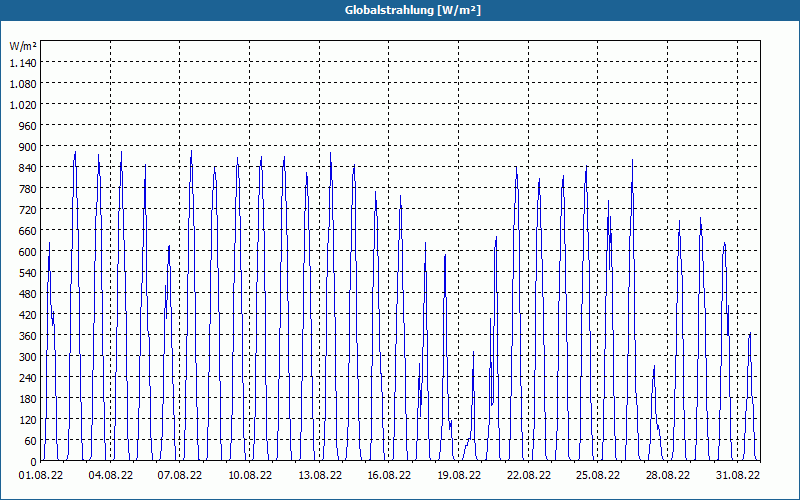Image resolution: width=800 pixels, height=500 pixels.
Task: Click the 540 y-axis value
Action: point(28,272)
